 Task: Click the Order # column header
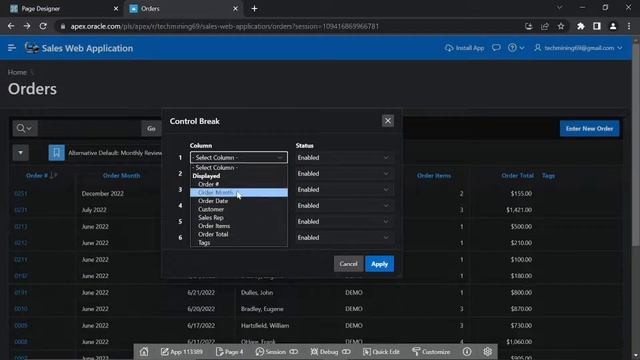click(37, 176)
